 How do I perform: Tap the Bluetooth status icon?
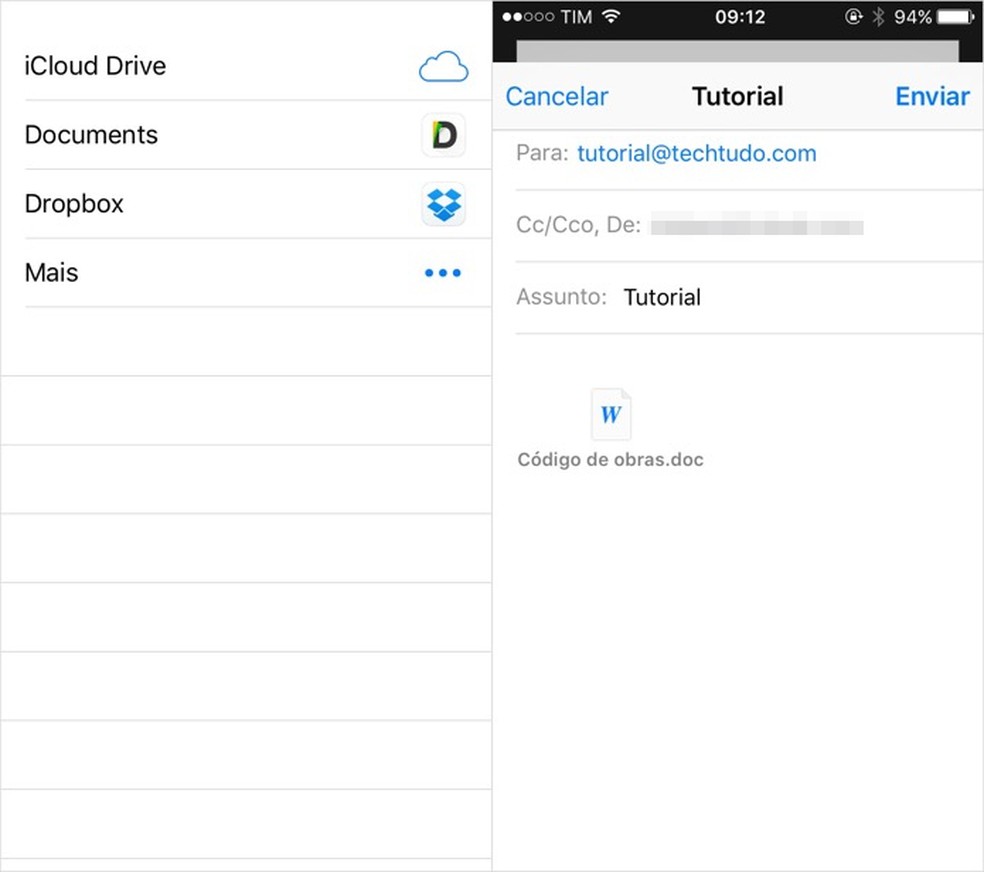tap(879, 17)
